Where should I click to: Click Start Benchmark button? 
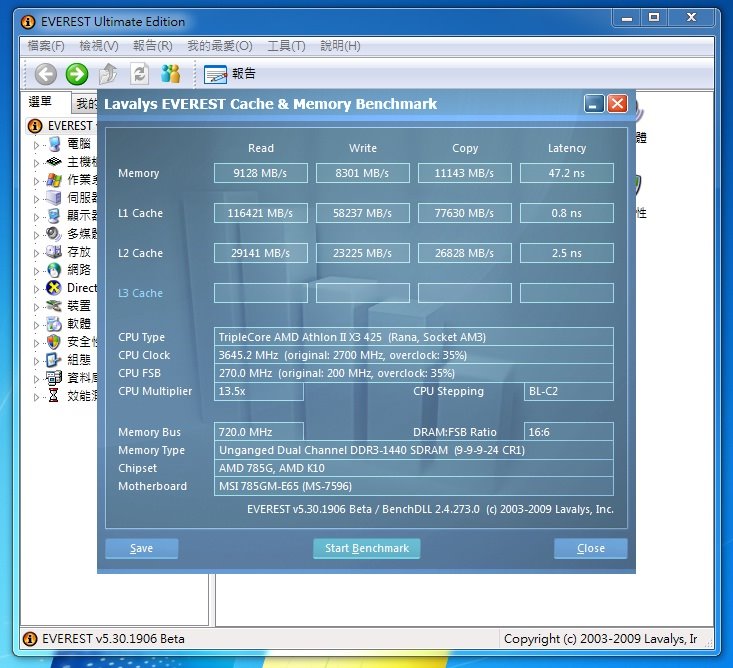(x=367, y=548)
